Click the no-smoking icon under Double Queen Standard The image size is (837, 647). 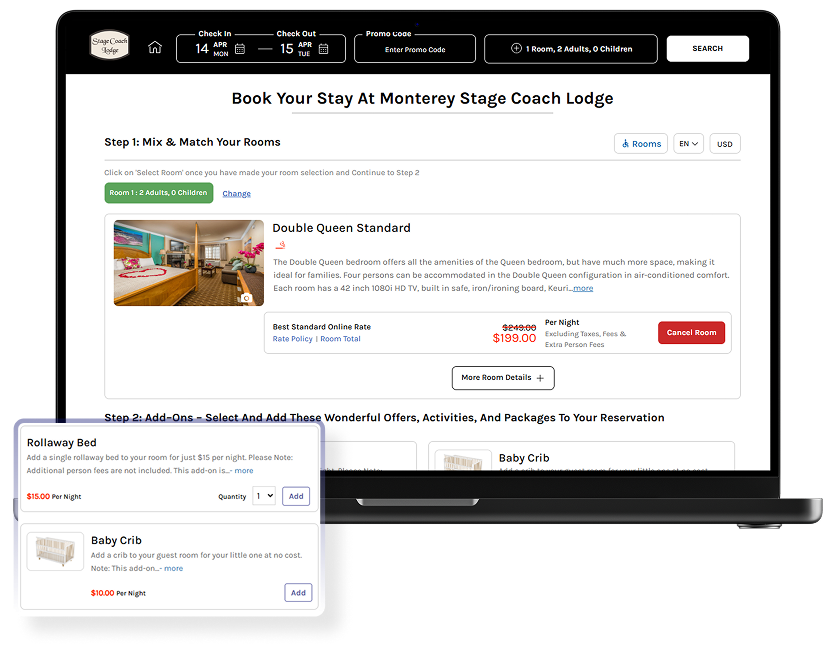tap(280, 245)
